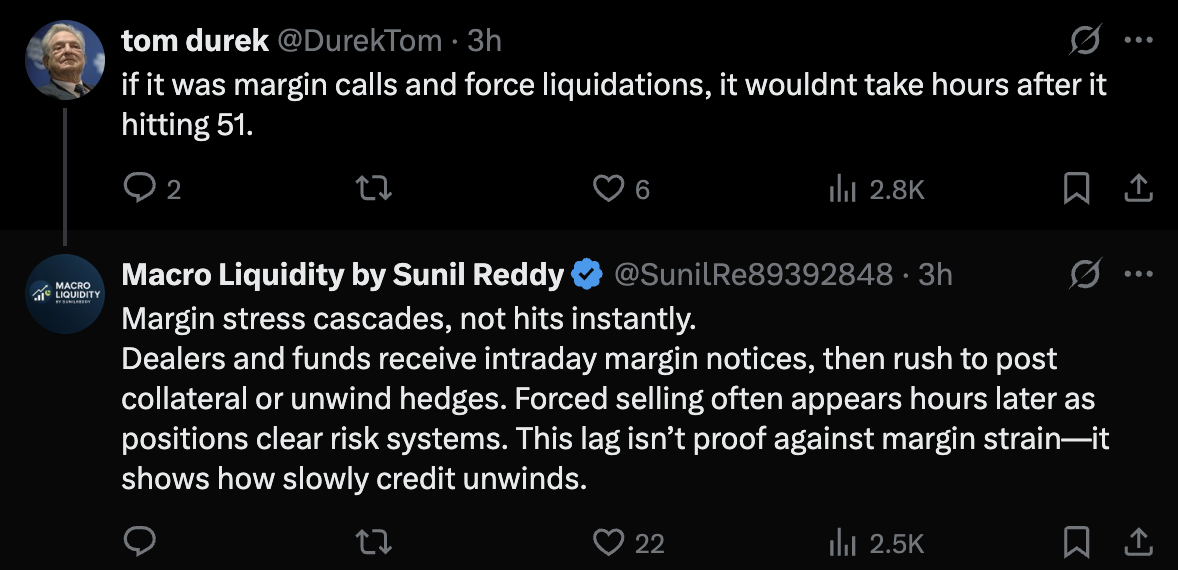Open more options for tom durek's tweet
The height and width of the screenshot is (570, 1178).
tap(1138, 40)
